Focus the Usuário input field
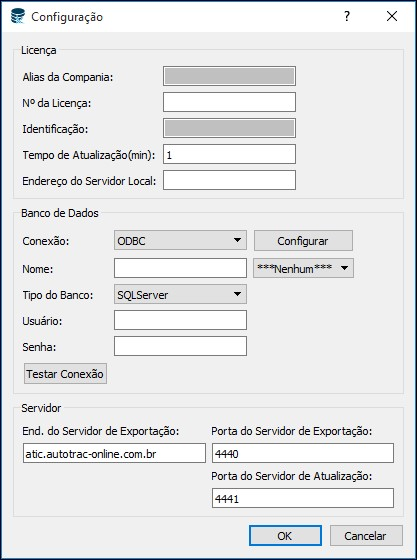417x560 pixels. coord(180,320)
